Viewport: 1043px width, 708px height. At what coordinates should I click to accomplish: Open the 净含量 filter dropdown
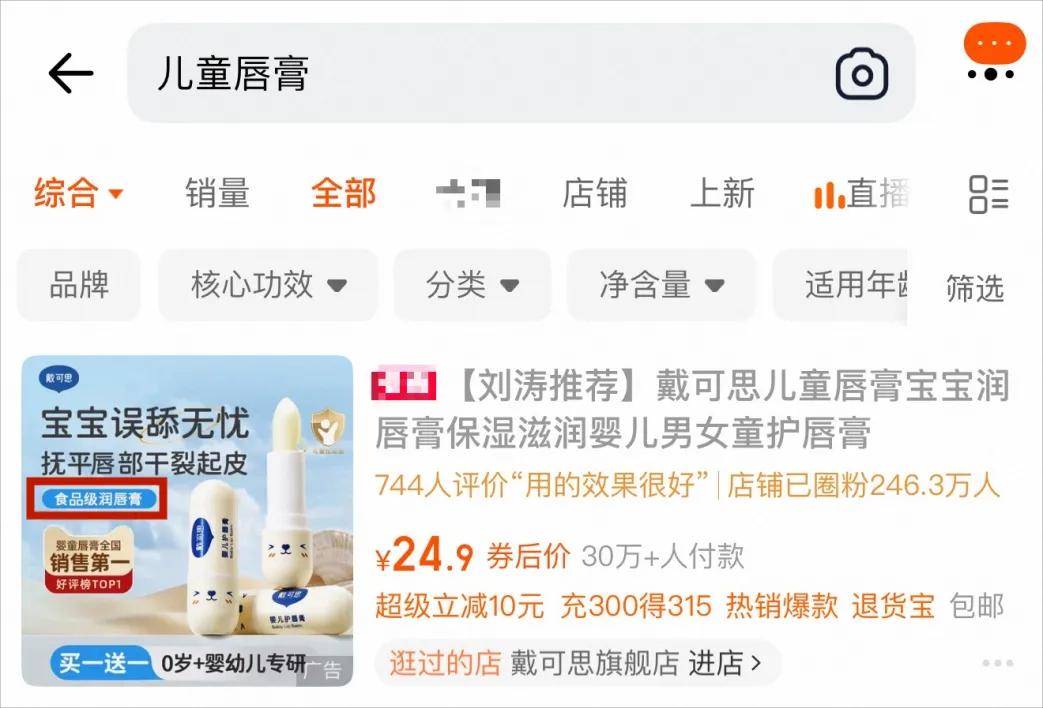661,285
